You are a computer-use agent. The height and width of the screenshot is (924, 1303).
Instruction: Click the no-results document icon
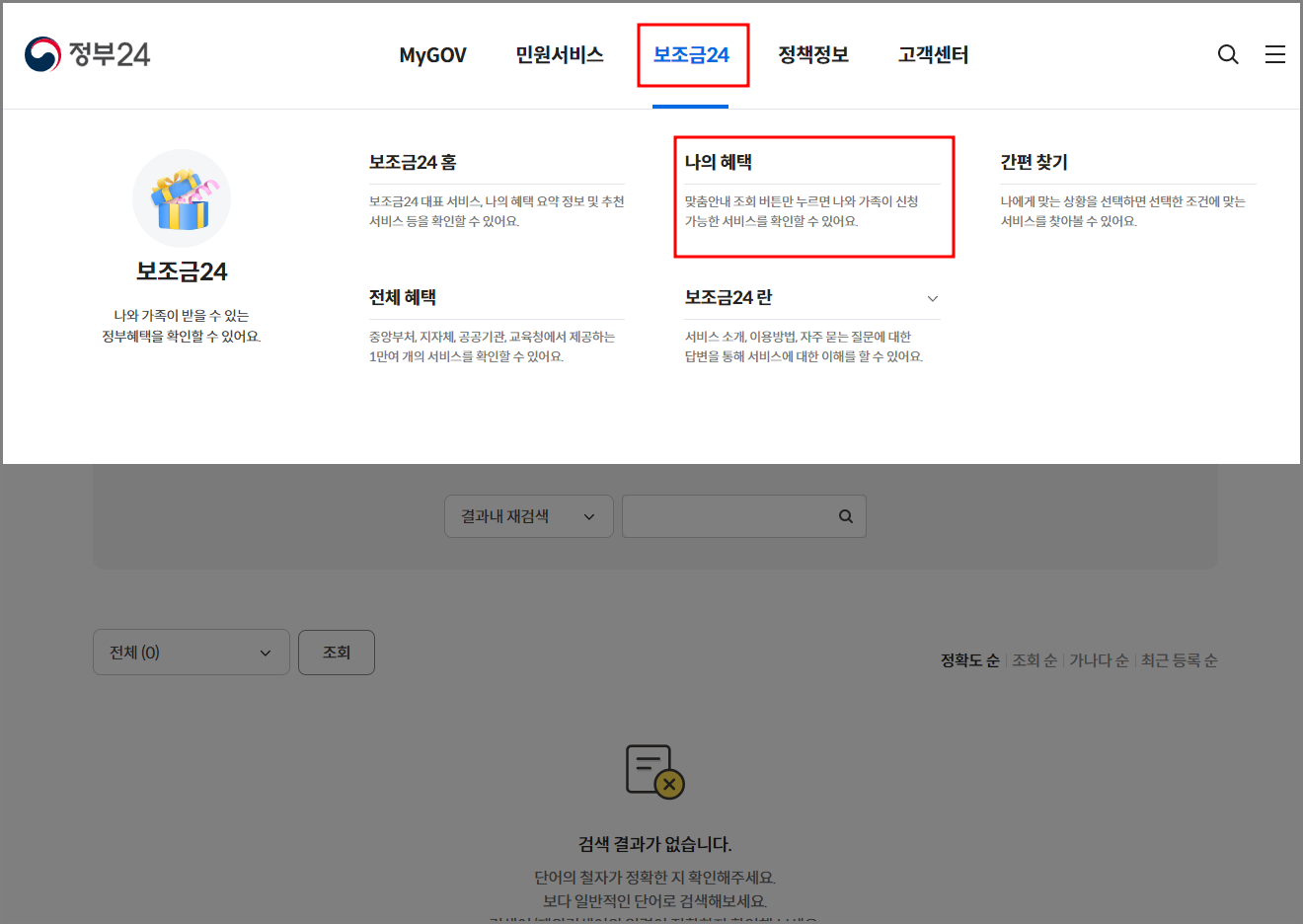coord(654,772)
